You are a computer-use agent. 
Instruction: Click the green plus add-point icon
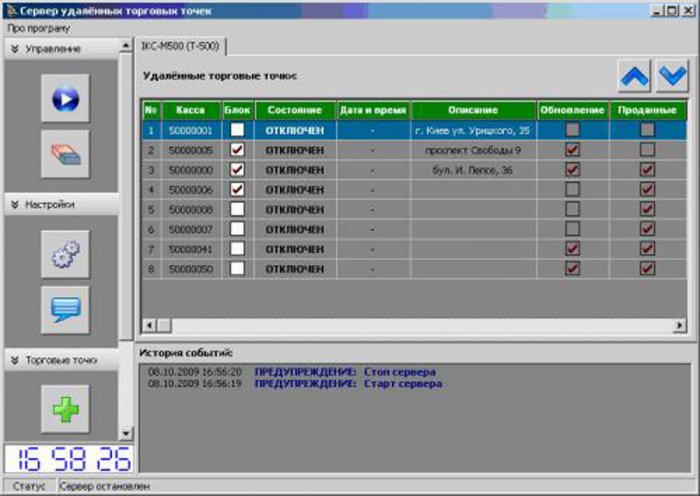pyautogui.click(x=65, y=408)
